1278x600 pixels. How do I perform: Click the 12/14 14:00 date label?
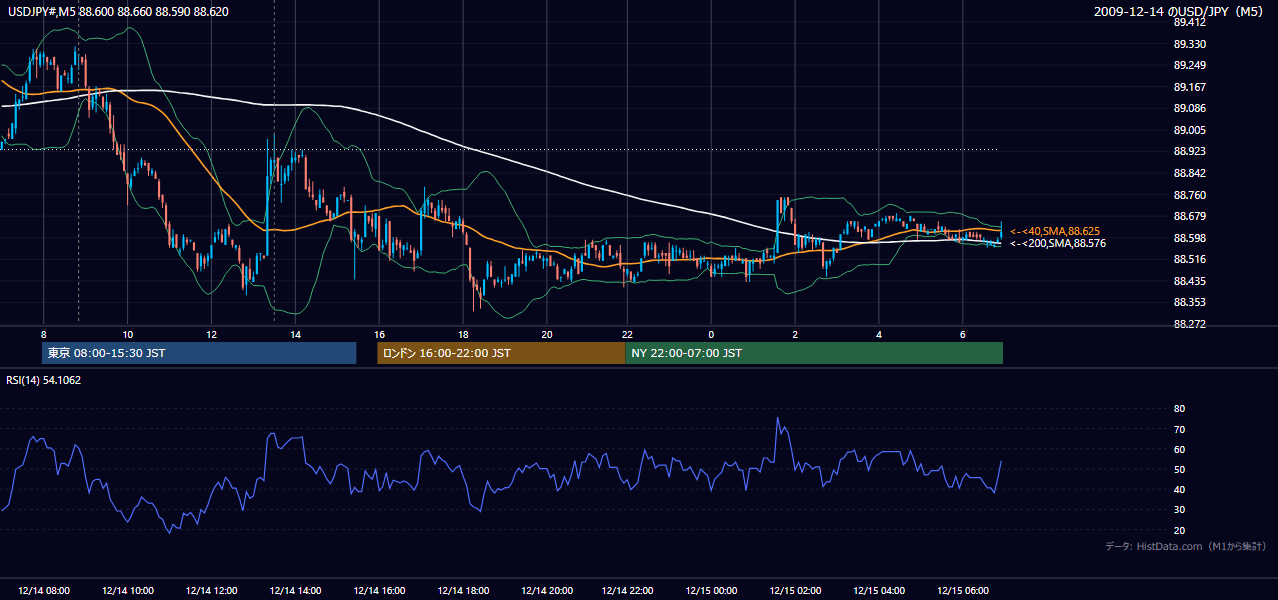coord(294,591)
